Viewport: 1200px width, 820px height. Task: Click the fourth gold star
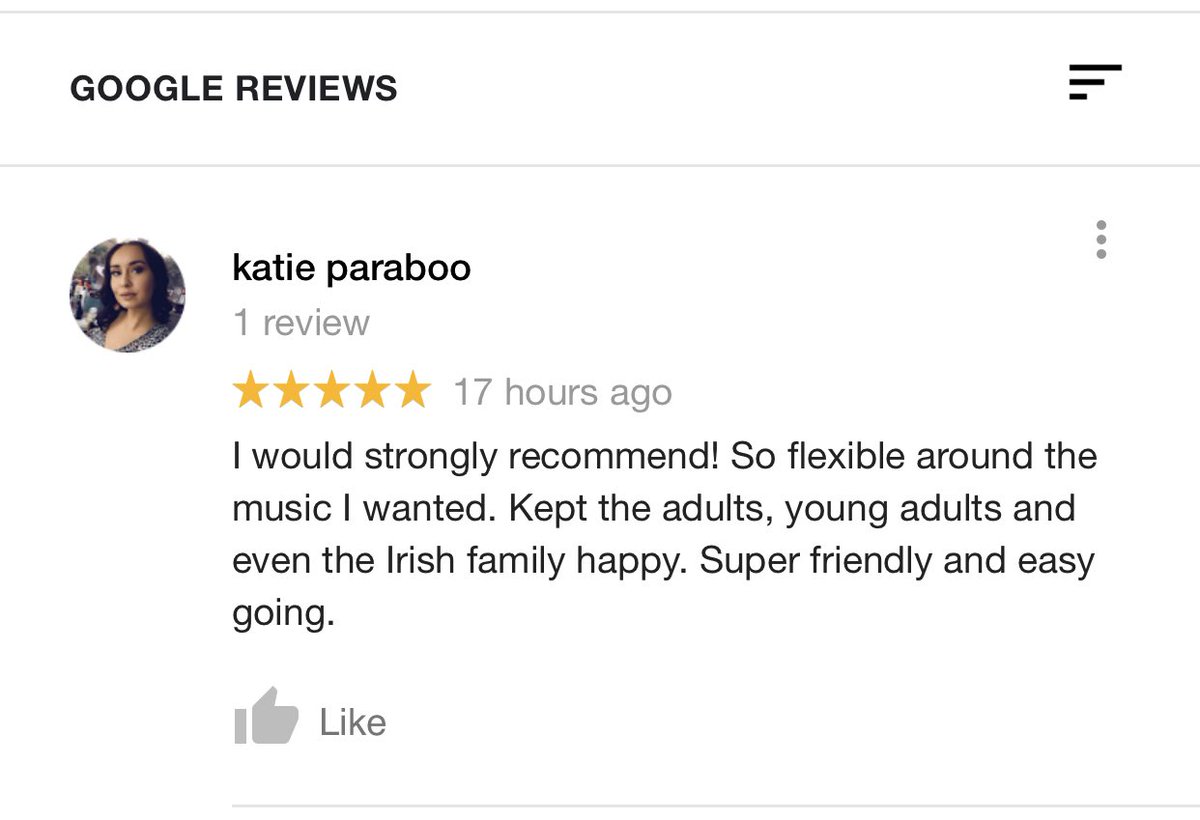click(x=370, y=391)
